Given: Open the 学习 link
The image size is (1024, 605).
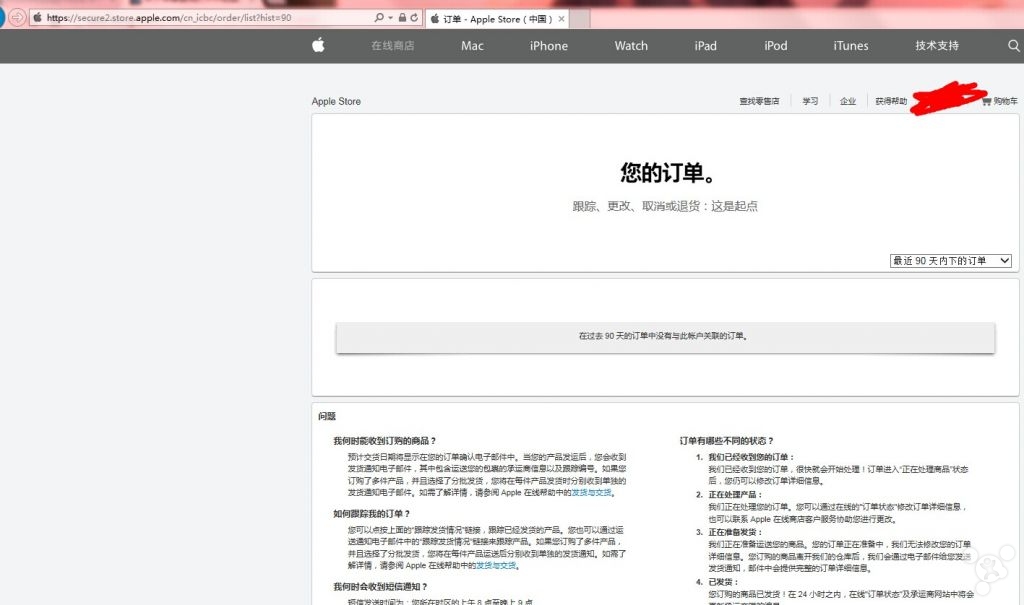Looking at the screenshot, I should tap(810, 101).
